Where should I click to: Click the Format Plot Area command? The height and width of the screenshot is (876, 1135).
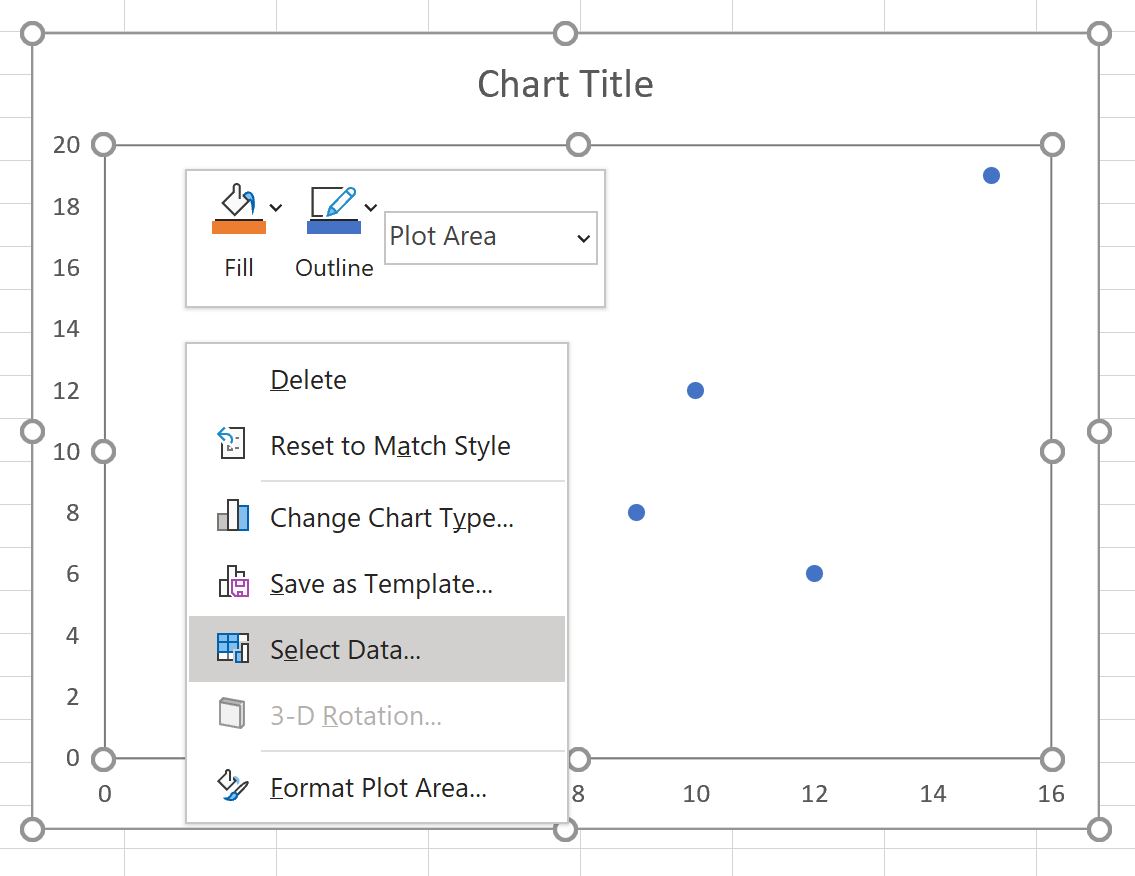tap(378, 788)
